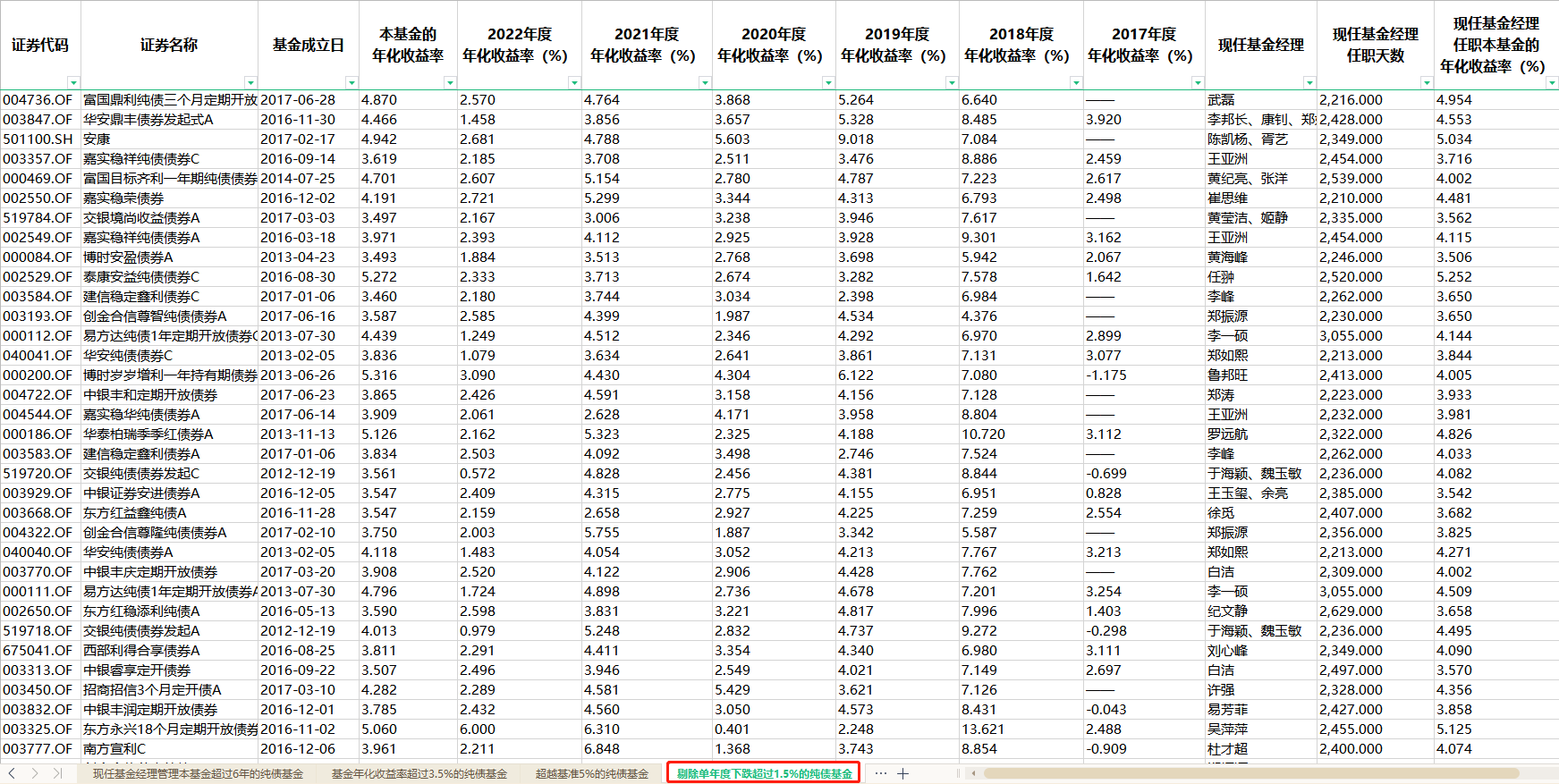Image resolution: width=1559 pixels, height=784 pixels.
Task: Open filter dropdown for 证券代码 column
Action: (x=73, y=83)
